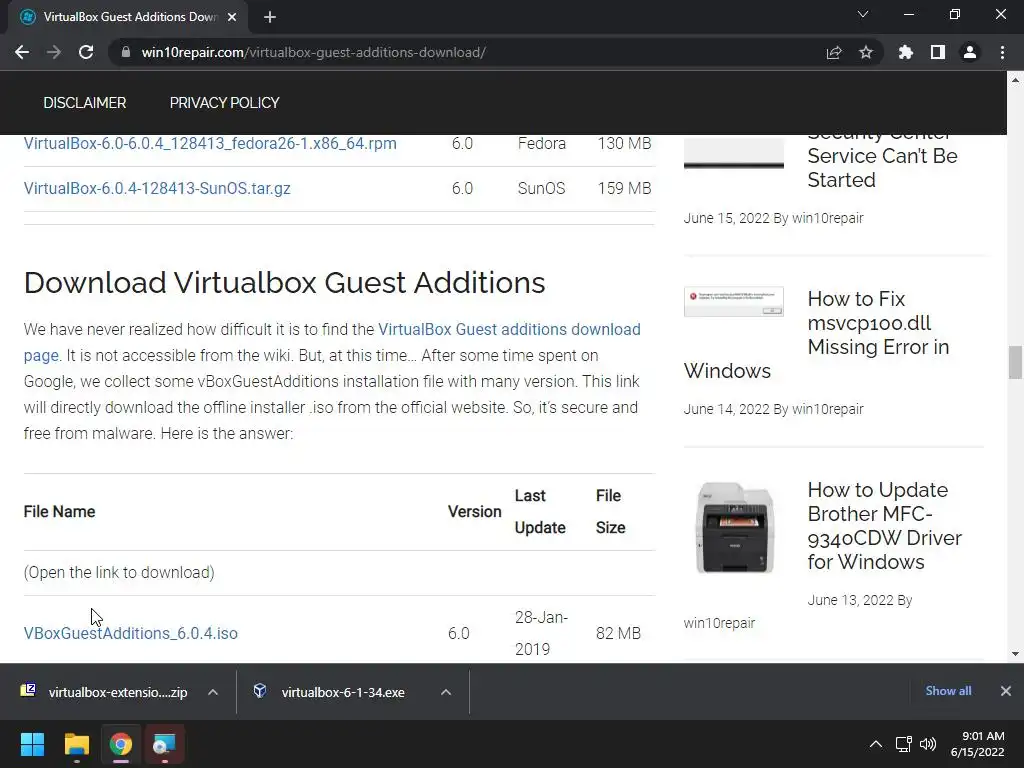Open Security Center Service article

pyautogui.click(x=882, y=156)
